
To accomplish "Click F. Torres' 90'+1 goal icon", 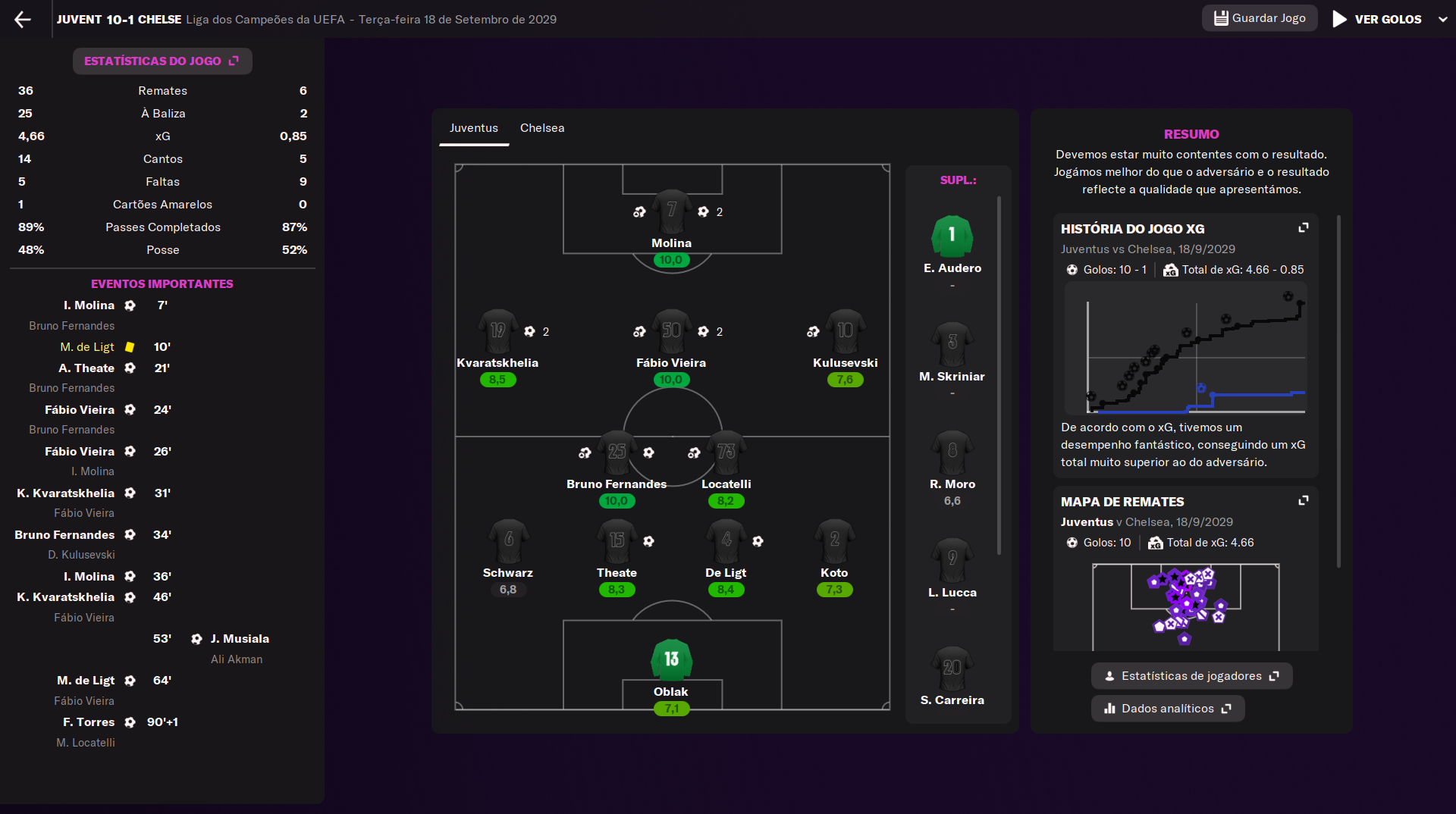I will (130, 722).
